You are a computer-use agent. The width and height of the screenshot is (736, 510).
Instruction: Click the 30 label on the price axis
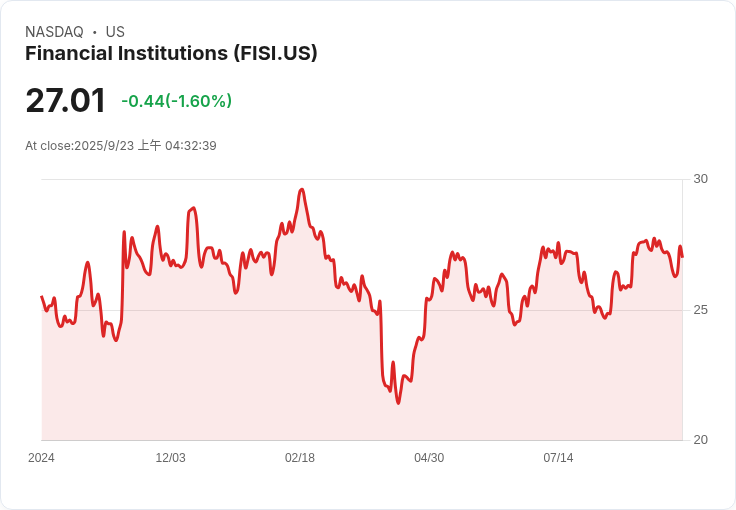(701, 179)
